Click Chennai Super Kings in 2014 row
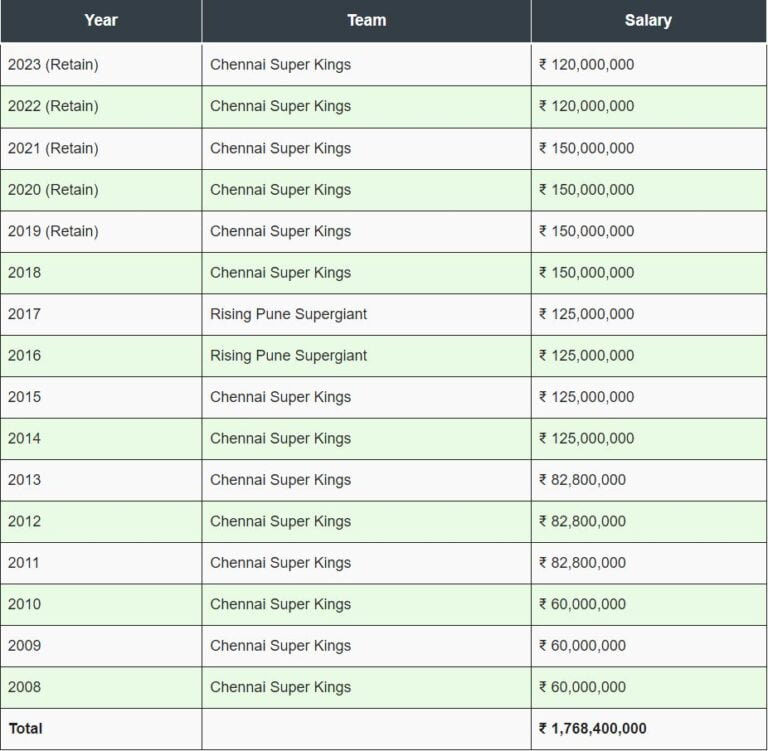Viewport: 768px width, 751px height. click(x=281, y=438)
